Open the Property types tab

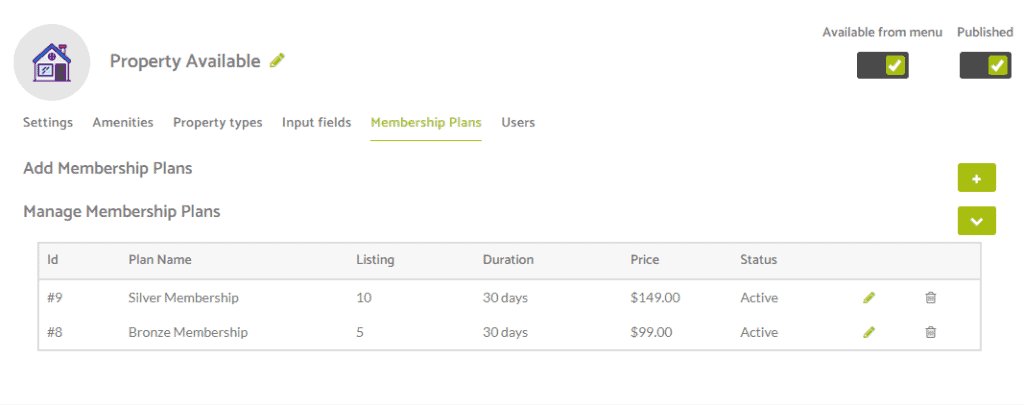[x=217, y=123]
